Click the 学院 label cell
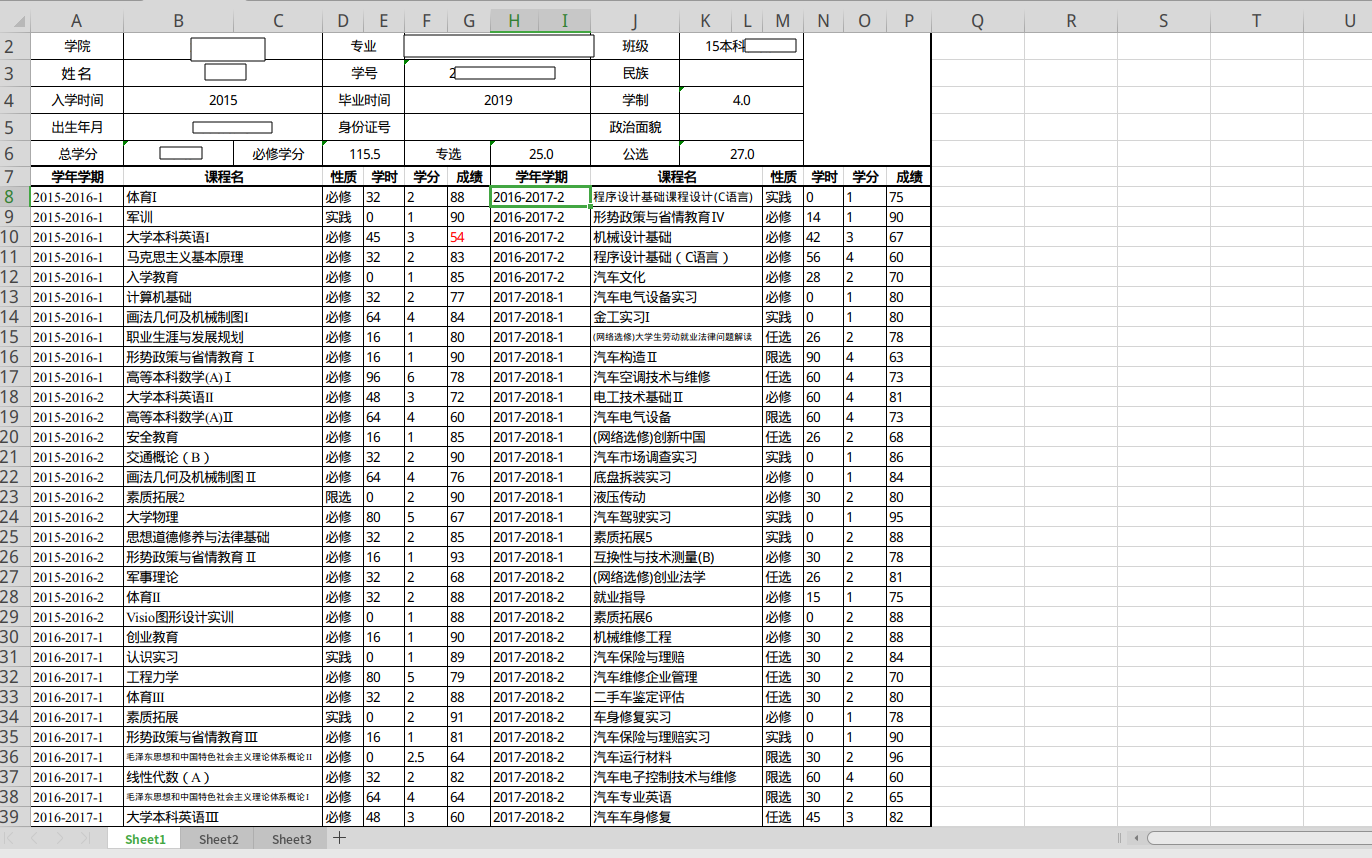 (x=76, y=46)
